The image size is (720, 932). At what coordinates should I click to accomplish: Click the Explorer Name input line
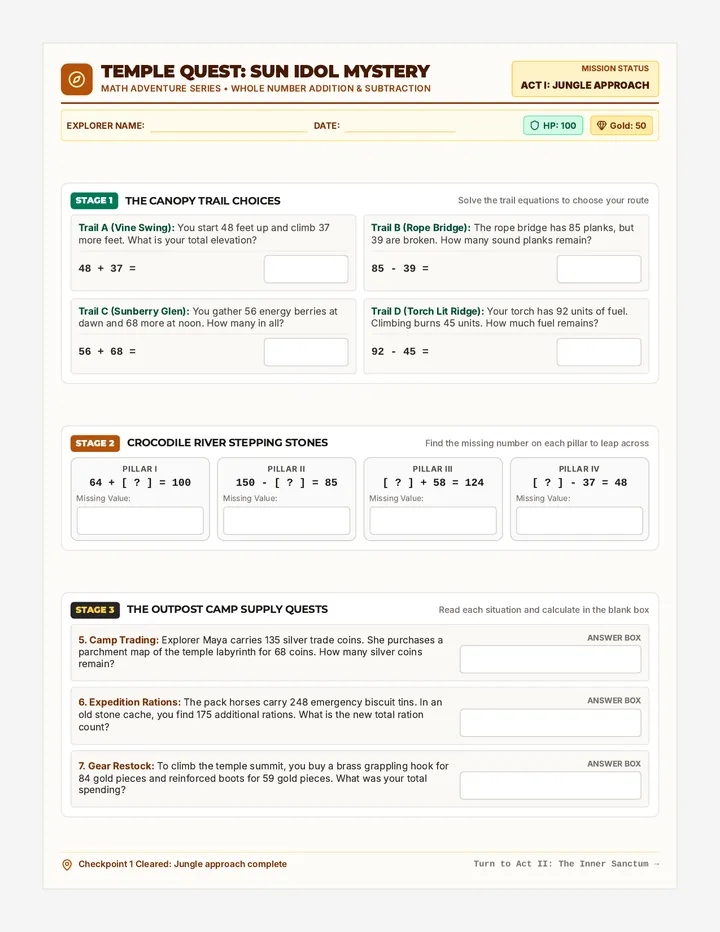coord(229,127)
